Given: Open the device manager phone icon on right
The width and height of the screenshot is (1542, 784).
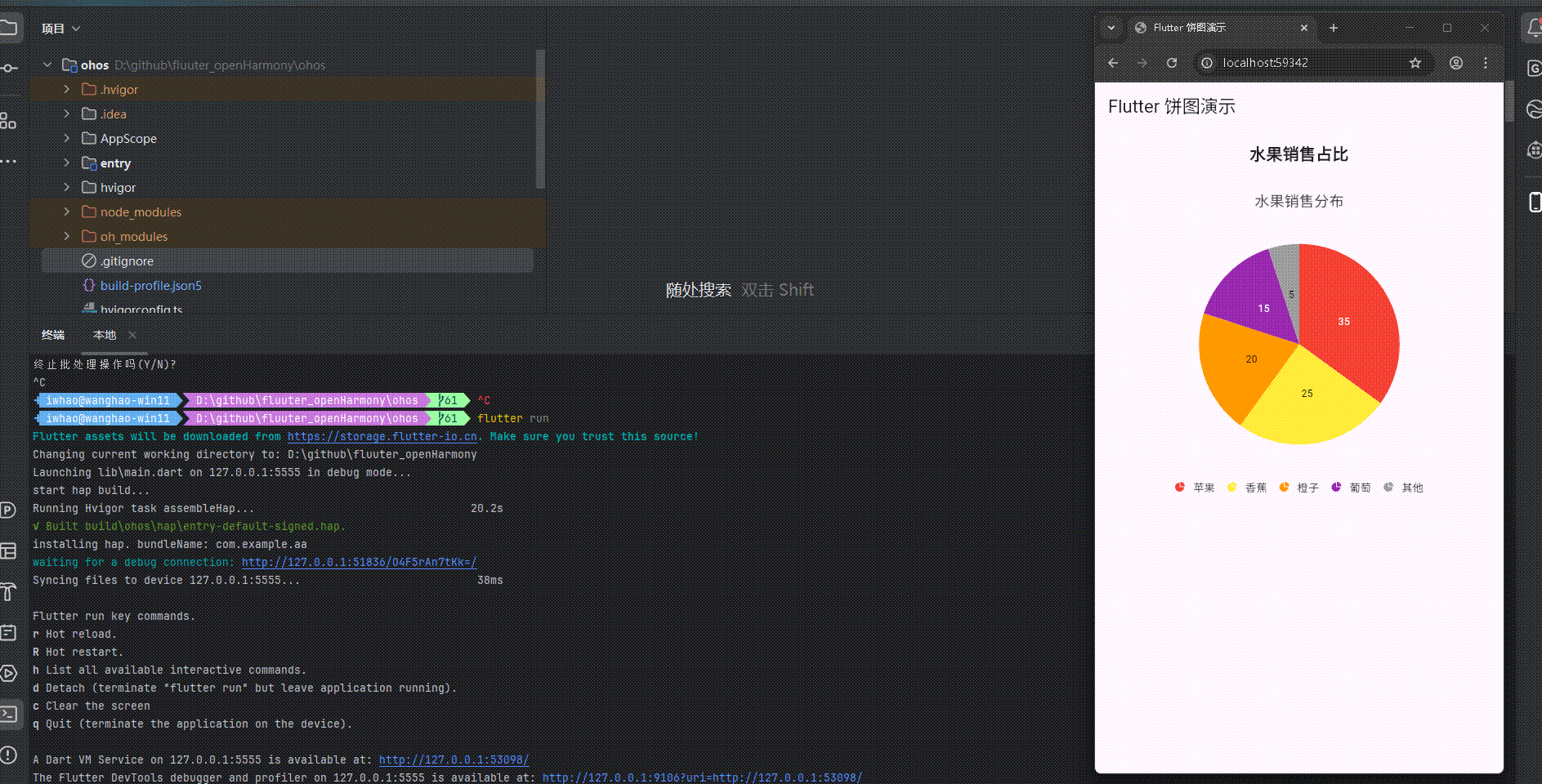Looking at the screenshot, I should pos(1535,202).
